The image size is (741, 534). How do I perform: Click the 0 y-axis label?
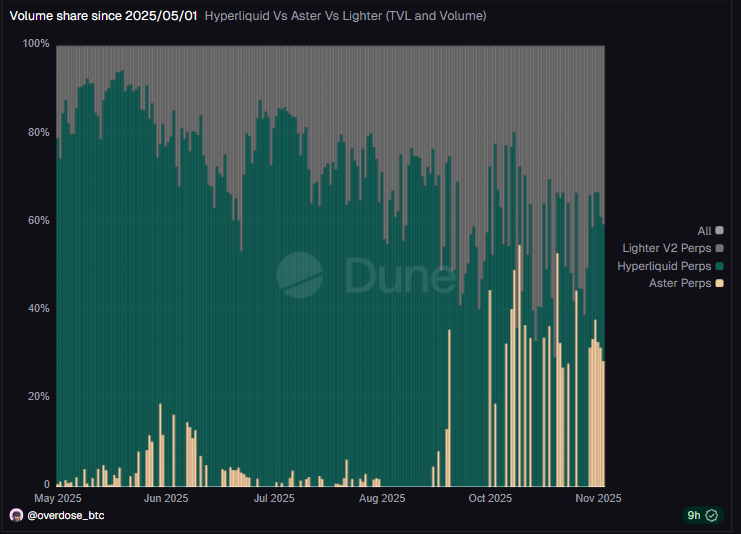tap(47, 484)
